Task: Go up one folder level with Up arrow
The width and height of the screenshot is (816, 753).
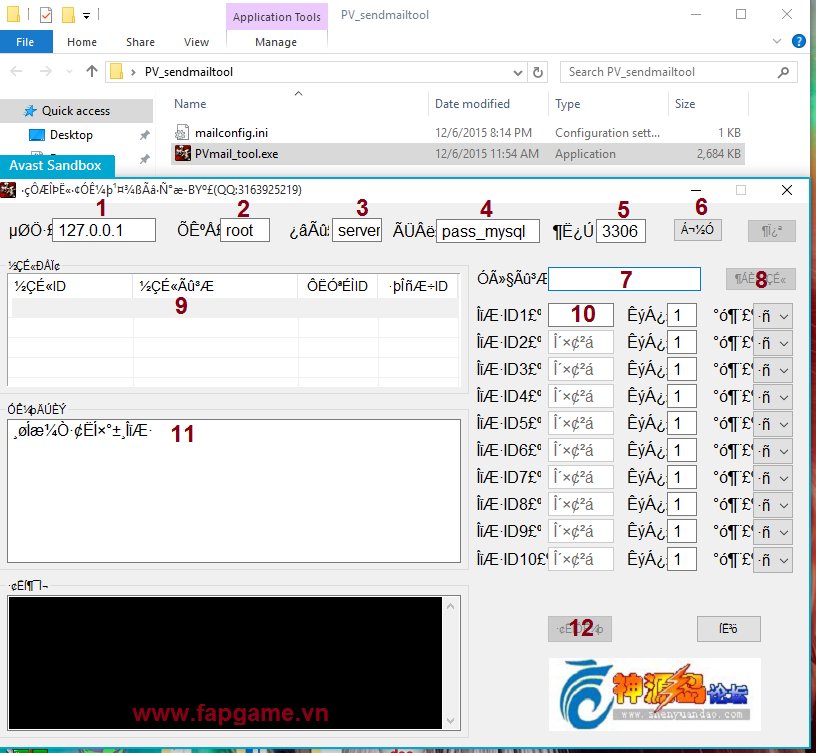Action: [92, 71]
